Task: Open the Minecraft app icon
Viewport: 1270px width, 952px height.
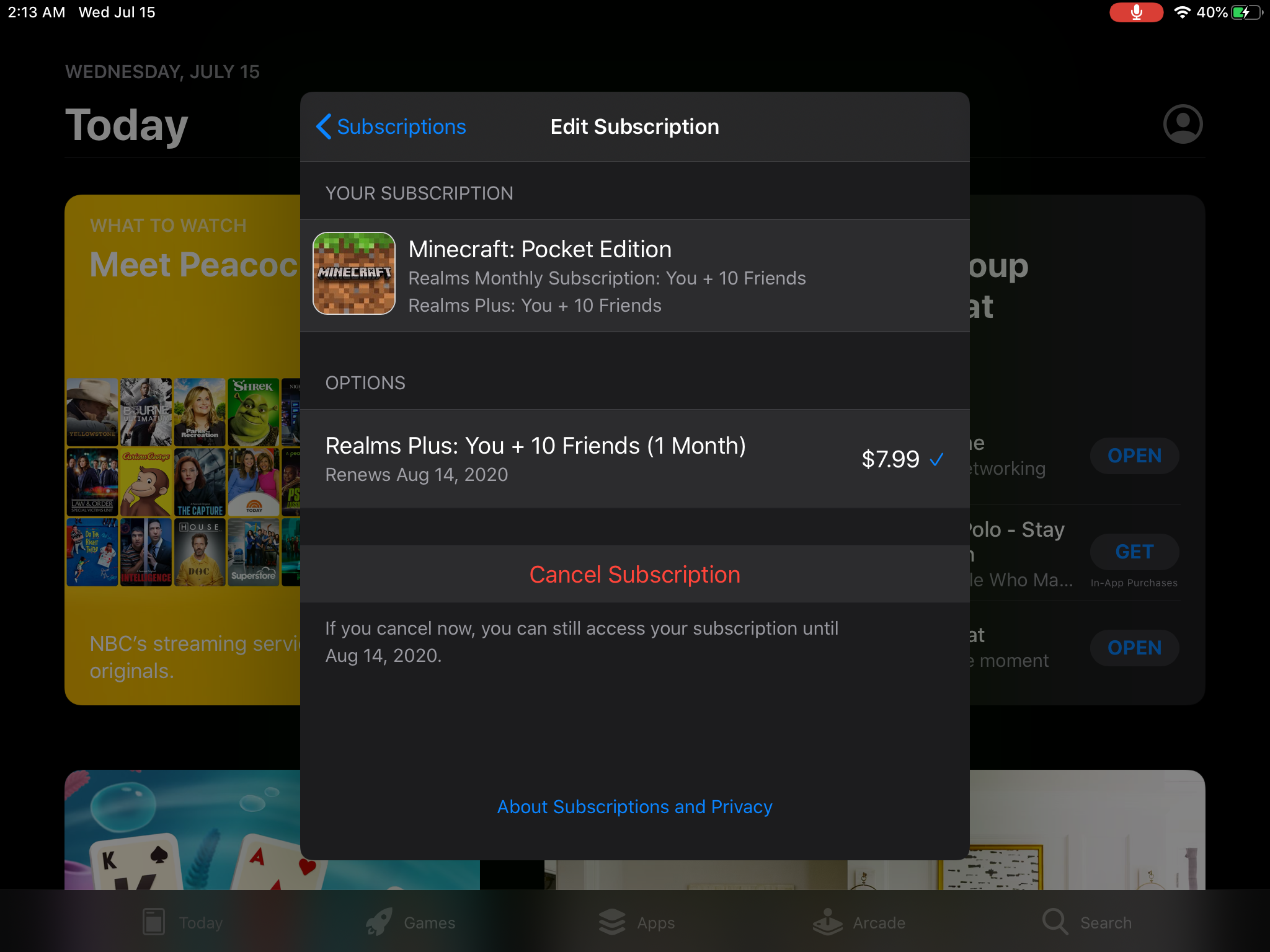Action: pyautogui.click(x=354, y=273)
